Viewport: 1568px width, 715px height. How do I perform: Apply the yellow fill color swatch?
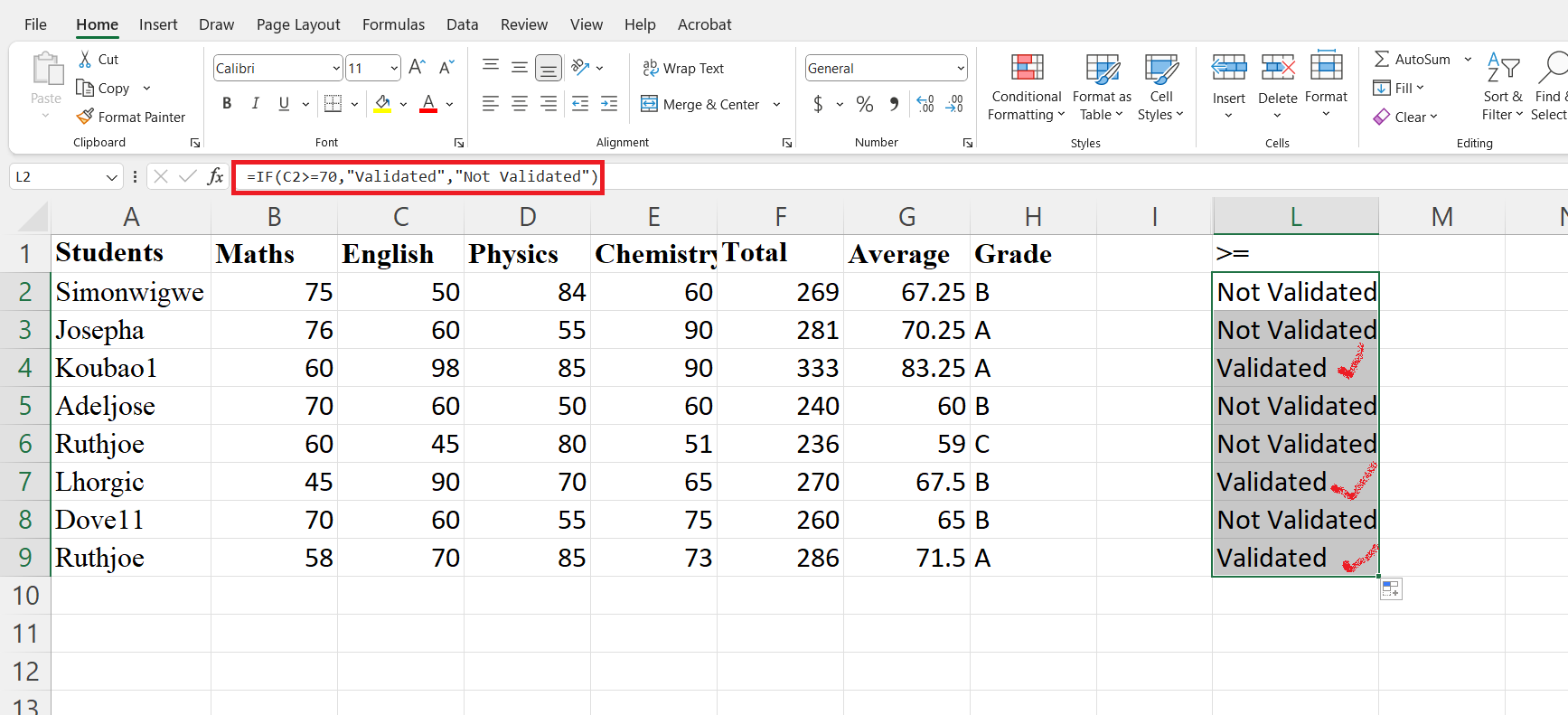click(383, 104)
